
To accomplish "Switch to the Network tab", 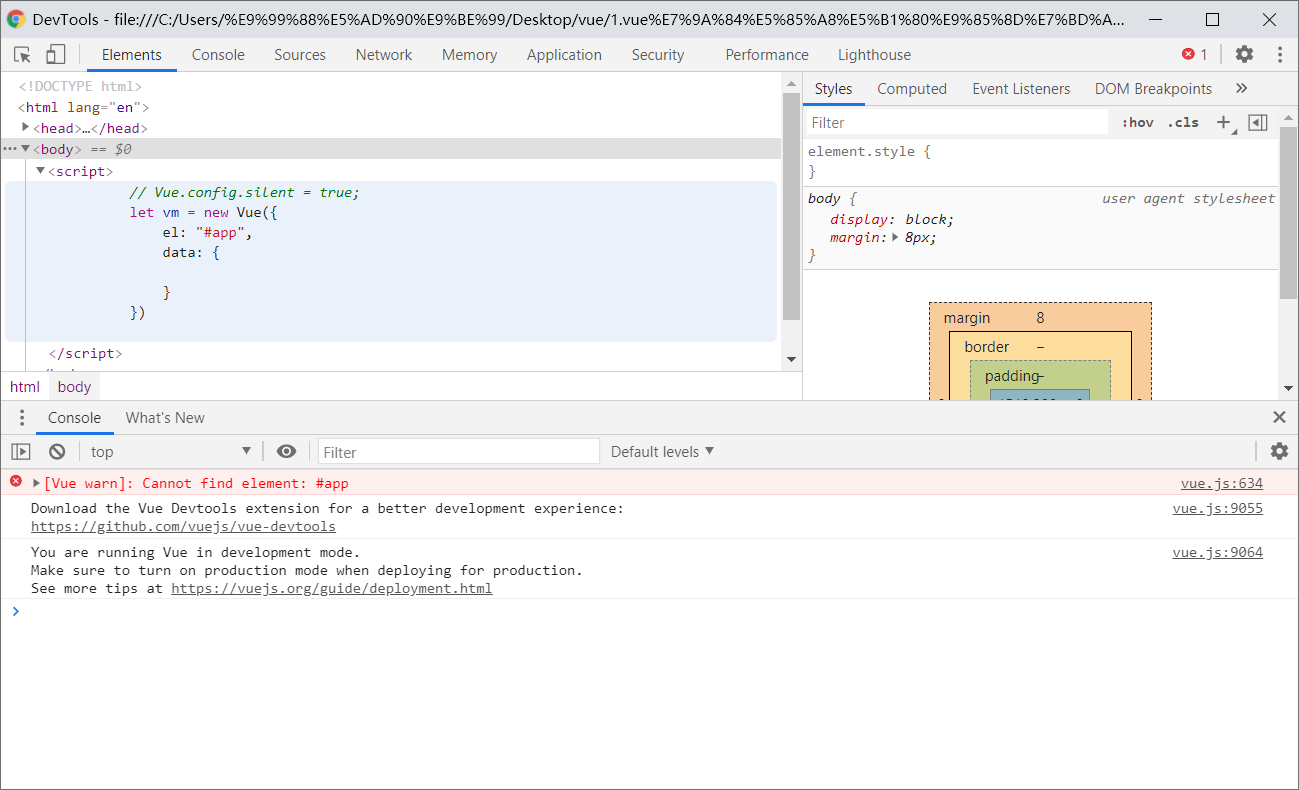I will point(383,55).
